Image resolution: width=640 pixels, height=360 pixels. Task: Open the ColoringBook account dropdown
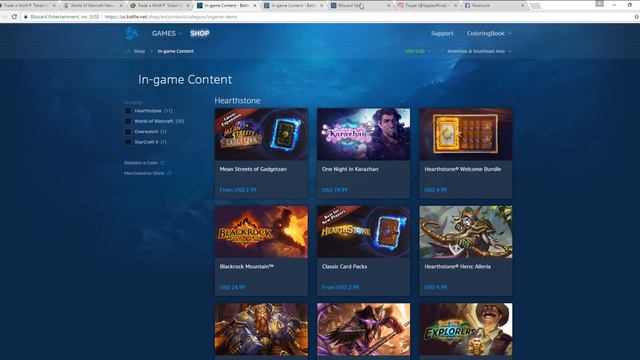489,33
